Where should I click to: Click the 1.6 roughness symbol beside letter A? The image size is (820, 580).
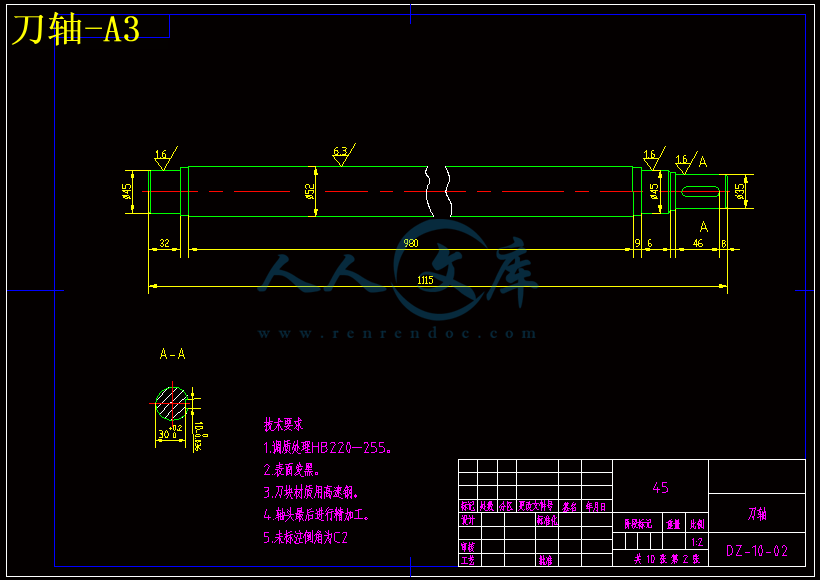click(x=686, y=162)
